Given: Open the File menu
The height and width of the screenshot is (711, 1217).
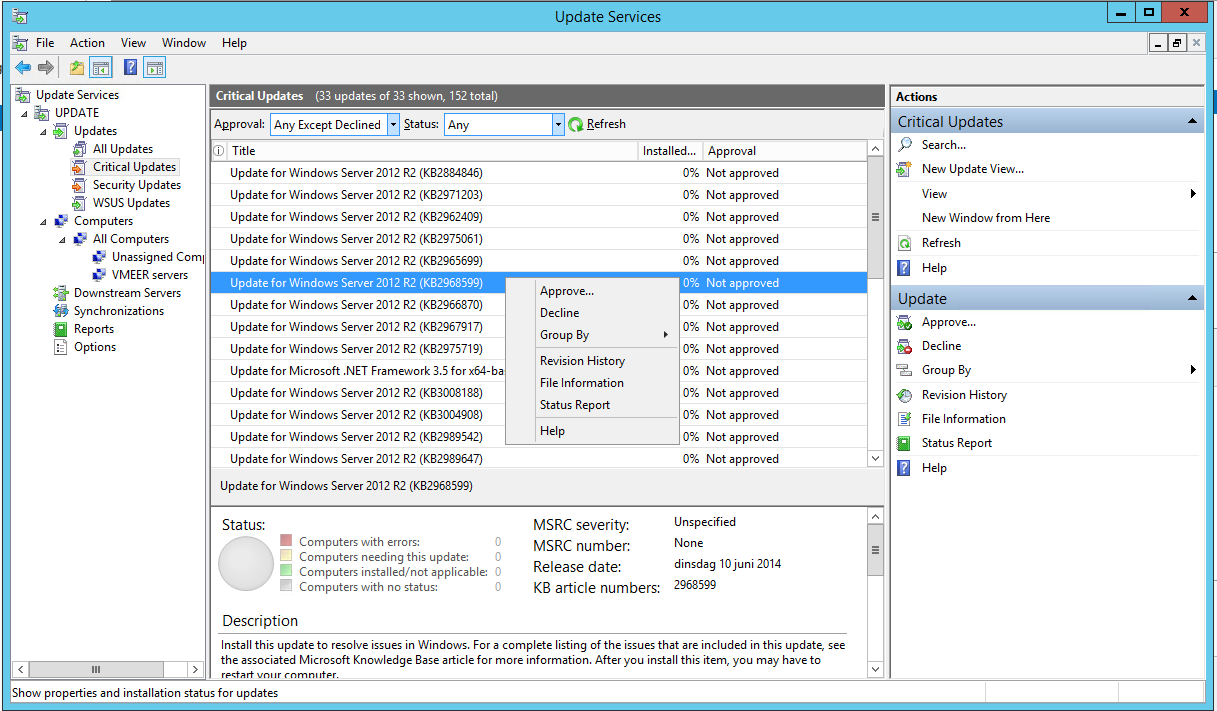Looking at the screenshot, I should pyautogui.click(x=45, y=43).
